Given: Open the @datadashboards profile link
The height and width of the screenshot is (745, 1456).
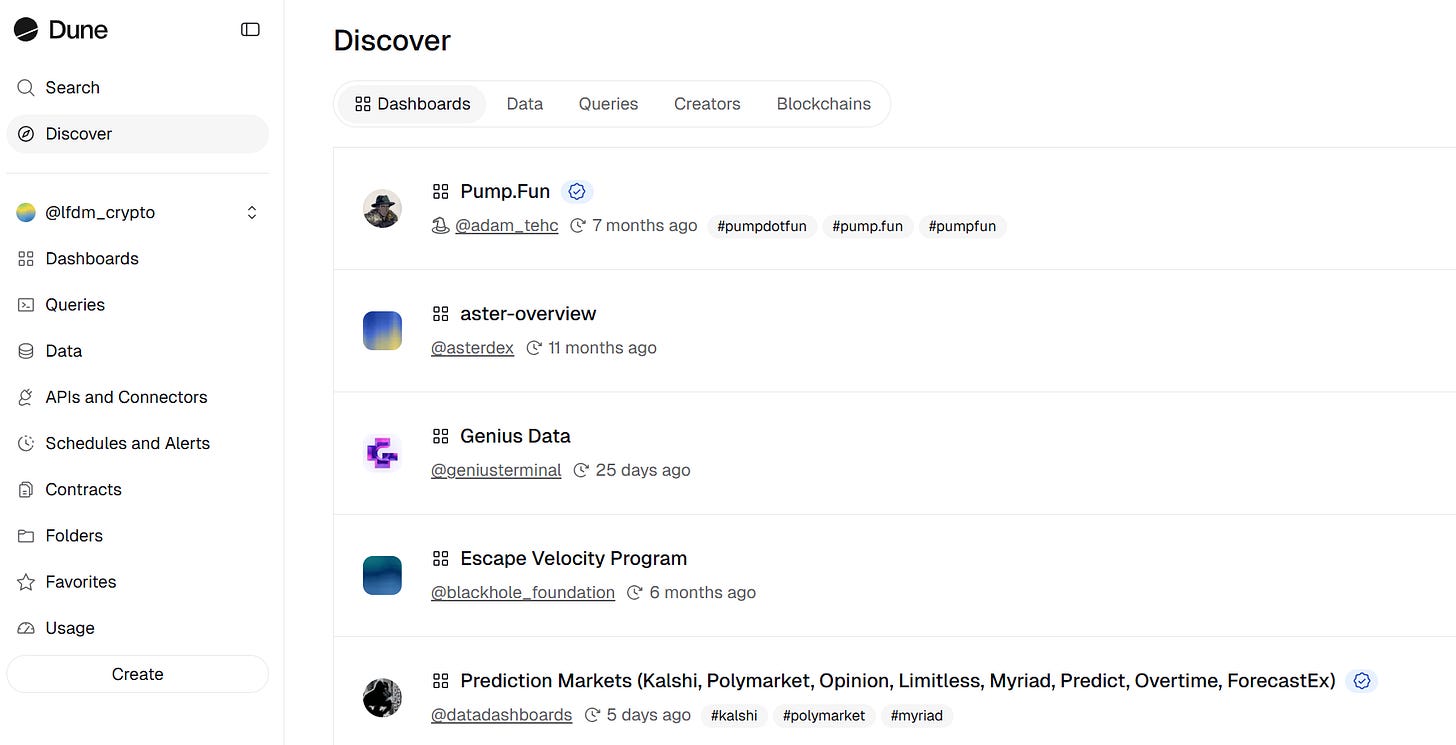Looking at the screenshot, I should [x=502, y=715].
